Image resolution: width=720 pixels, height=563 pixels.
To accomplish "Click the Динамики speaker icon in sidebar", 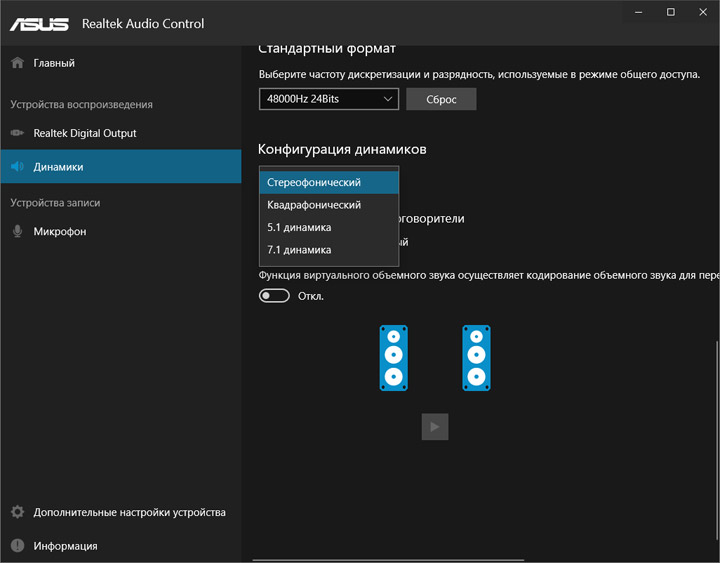I will coord(17,167).
